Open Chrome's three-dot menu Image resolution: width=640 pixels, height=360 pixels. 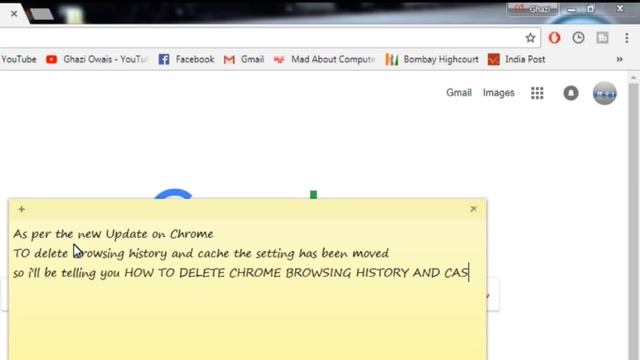coord(627,38)
